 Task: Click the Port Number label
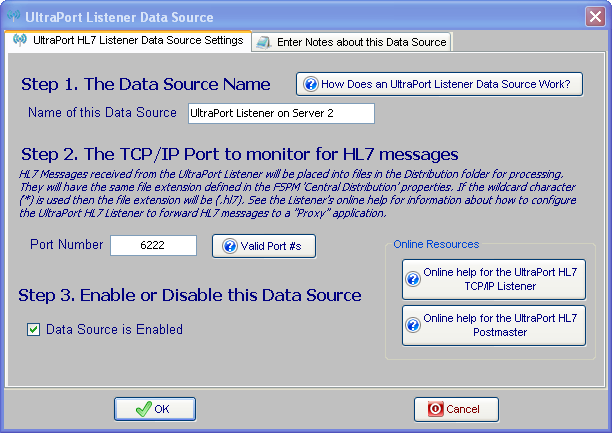pos(67,244)
